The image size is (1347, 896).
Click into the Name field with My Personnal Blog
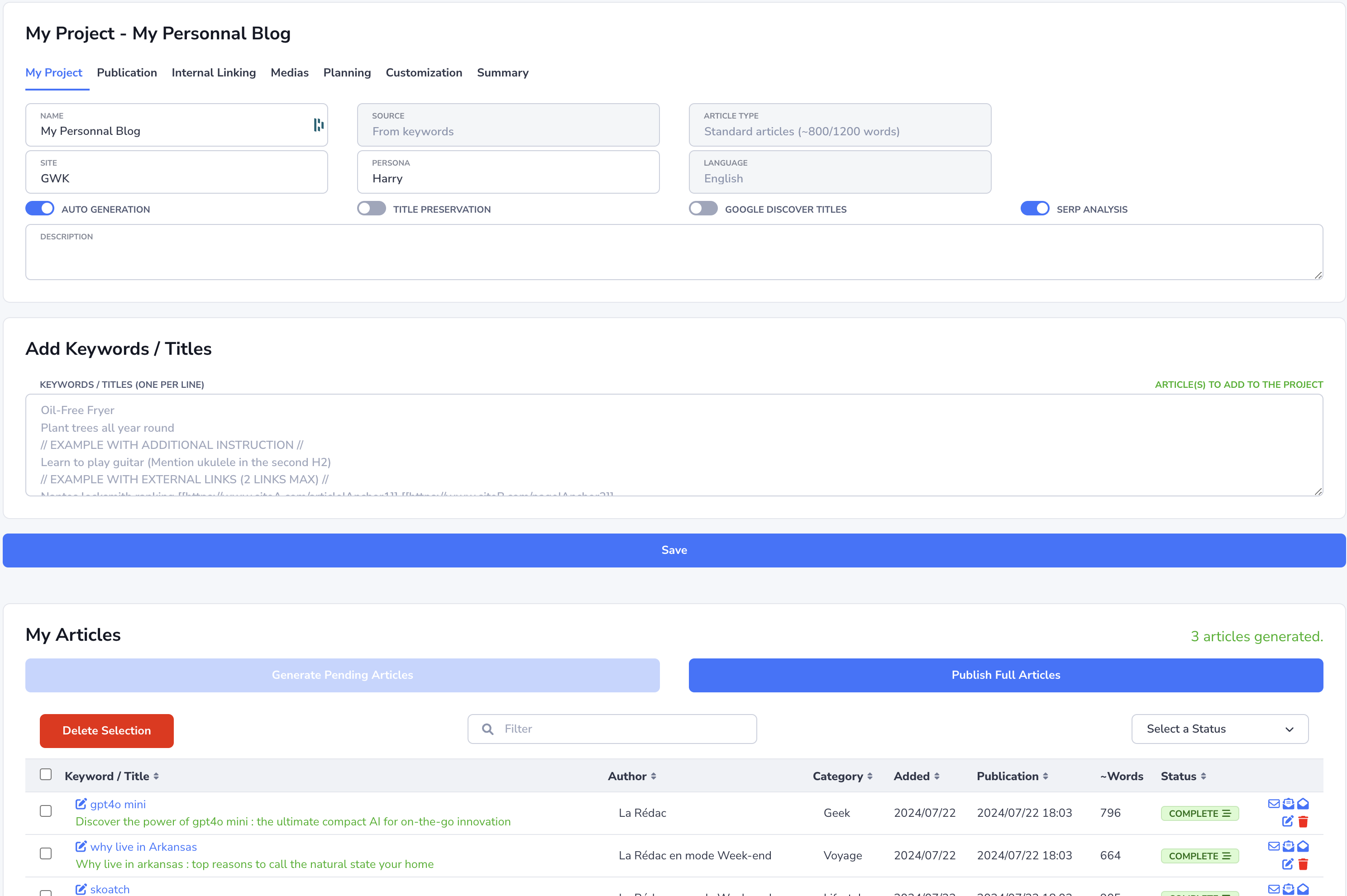pyautogui.click(x=177, y=124)
